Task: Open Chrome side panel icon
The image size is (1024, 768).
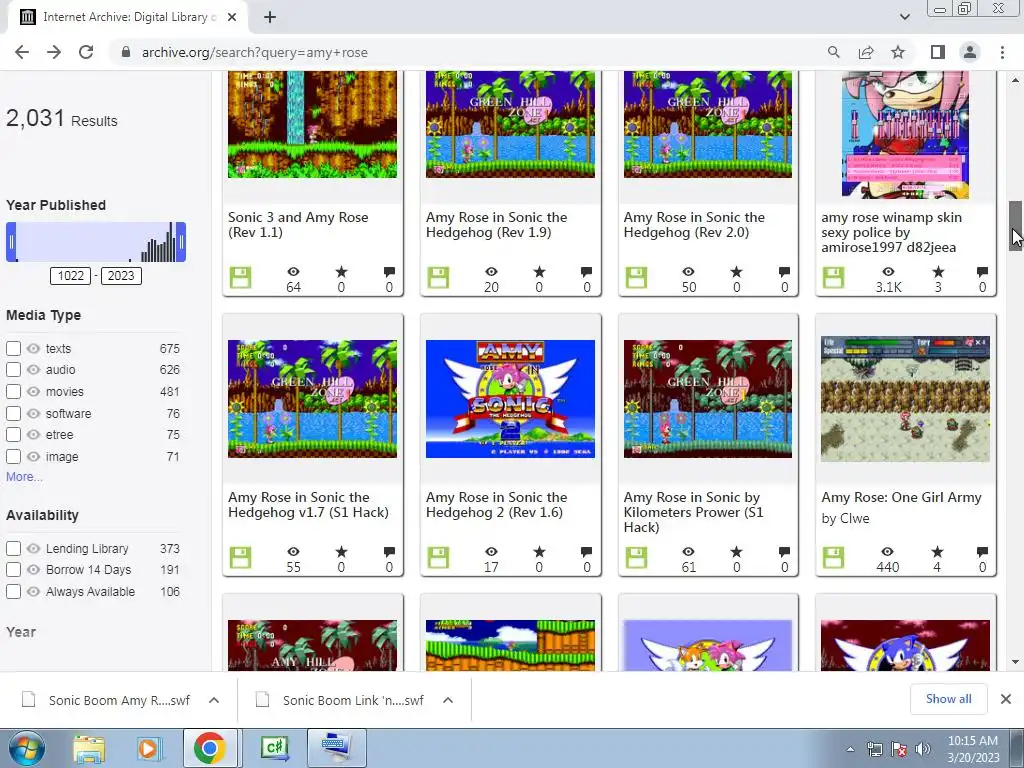Action: coord(938,52)
